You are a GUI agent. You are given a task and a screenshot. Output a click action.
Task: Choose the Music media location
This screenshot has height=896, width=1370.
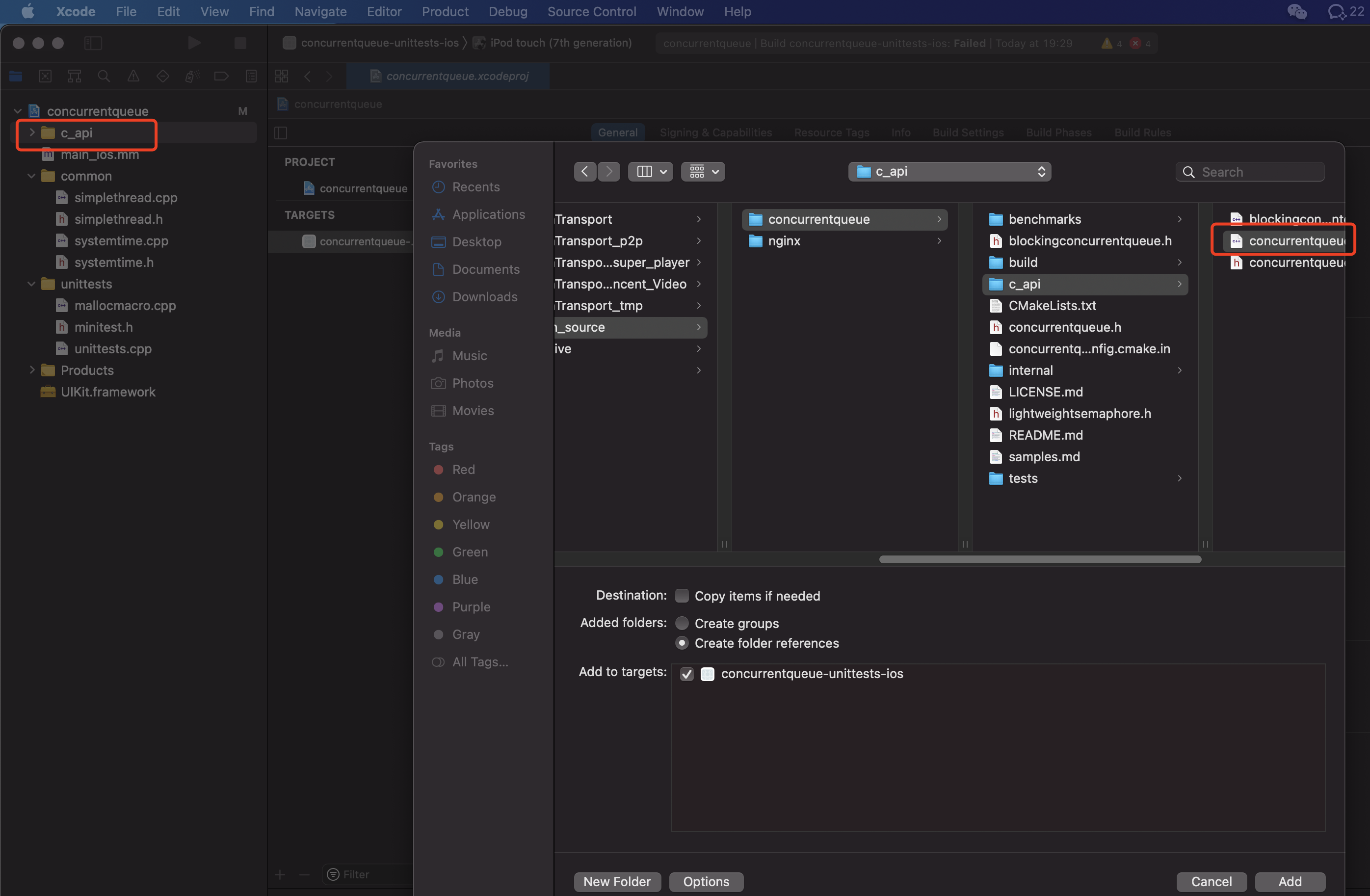point(469,356)
